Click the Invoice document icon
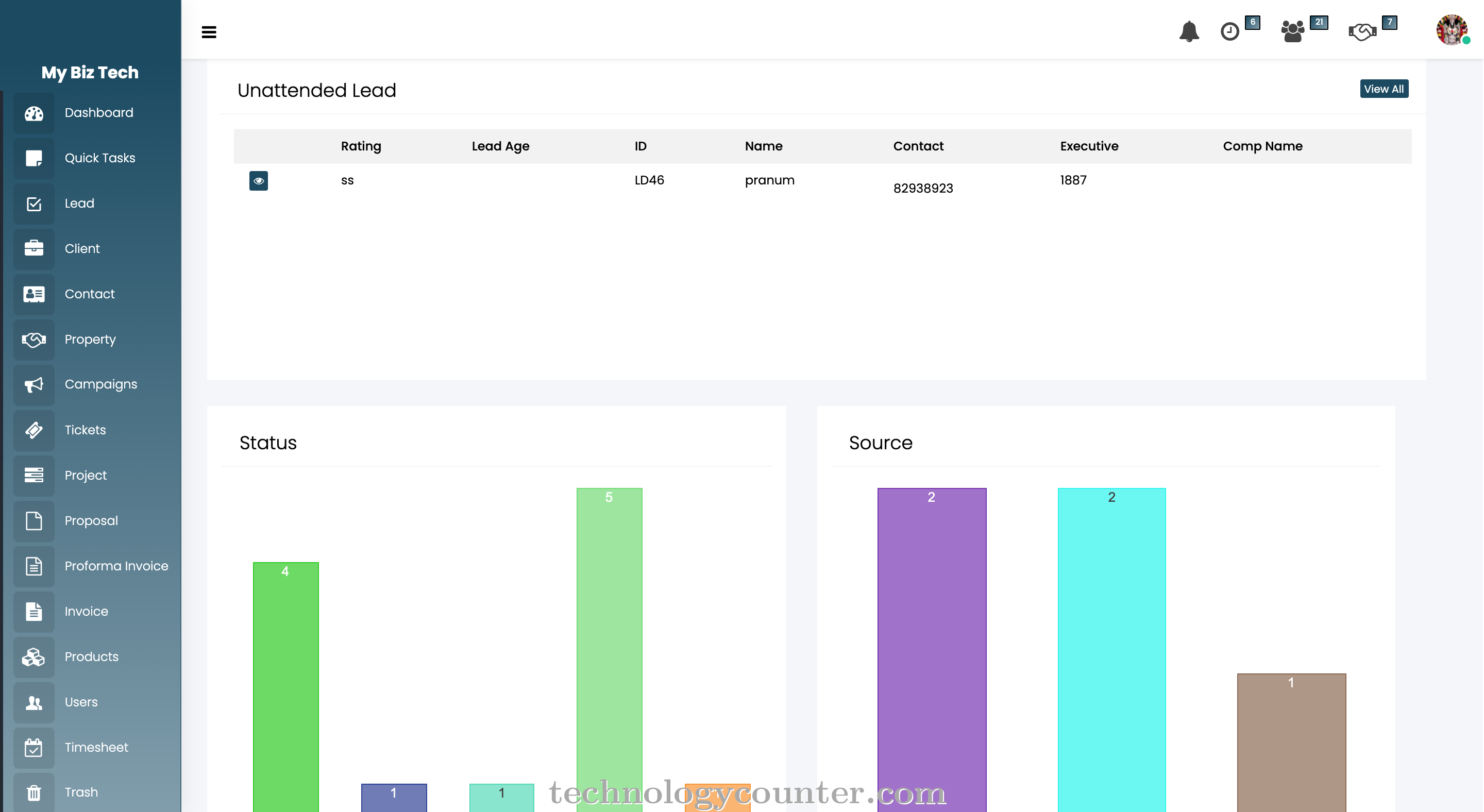This screenshot has width=1484, height=812. click(x=34, y=612)
